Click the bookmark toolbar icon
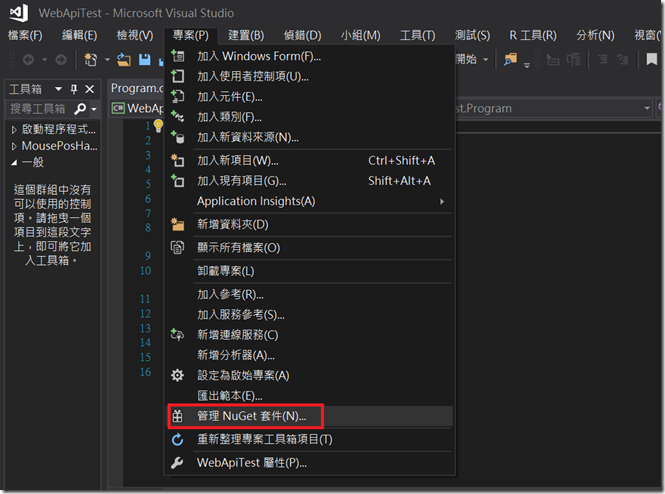The image size is (665, 494). point(651,59)
